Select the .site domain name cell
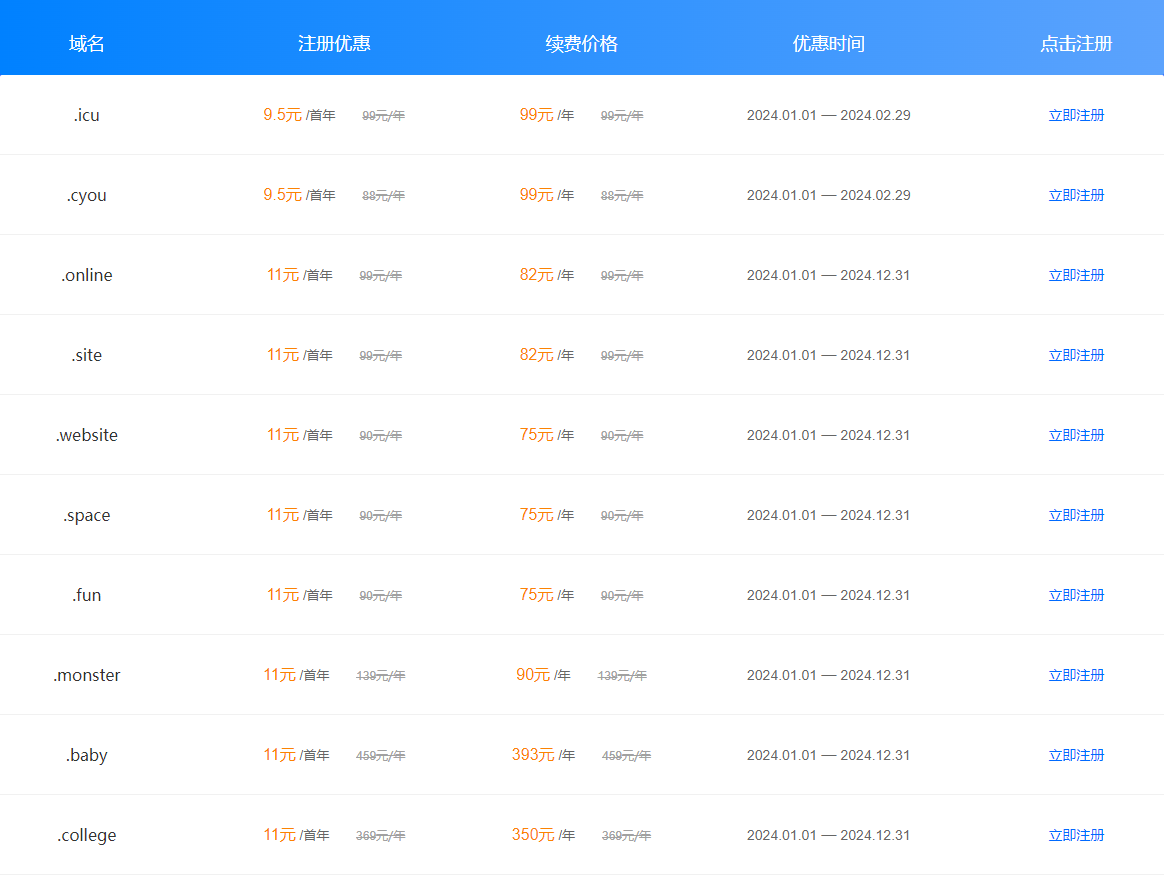 click(x=87, y=356)
